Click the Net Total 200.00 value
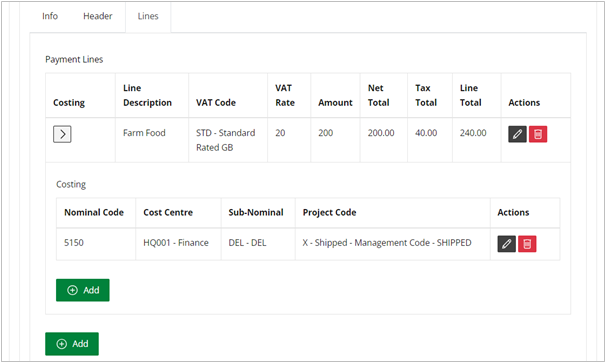The width and height of the screenshot is (606, 362). coord(381,133)
